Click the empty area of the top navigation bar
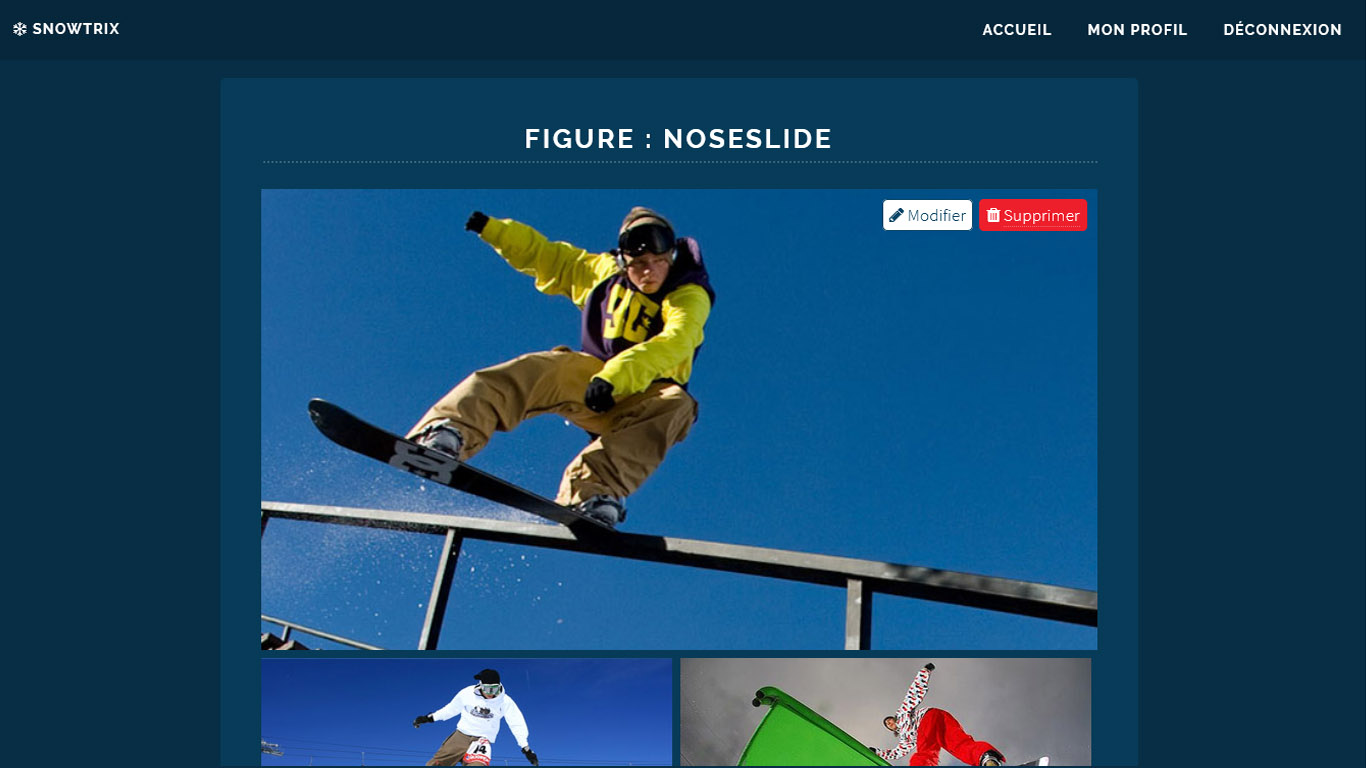 coord(550,30)
